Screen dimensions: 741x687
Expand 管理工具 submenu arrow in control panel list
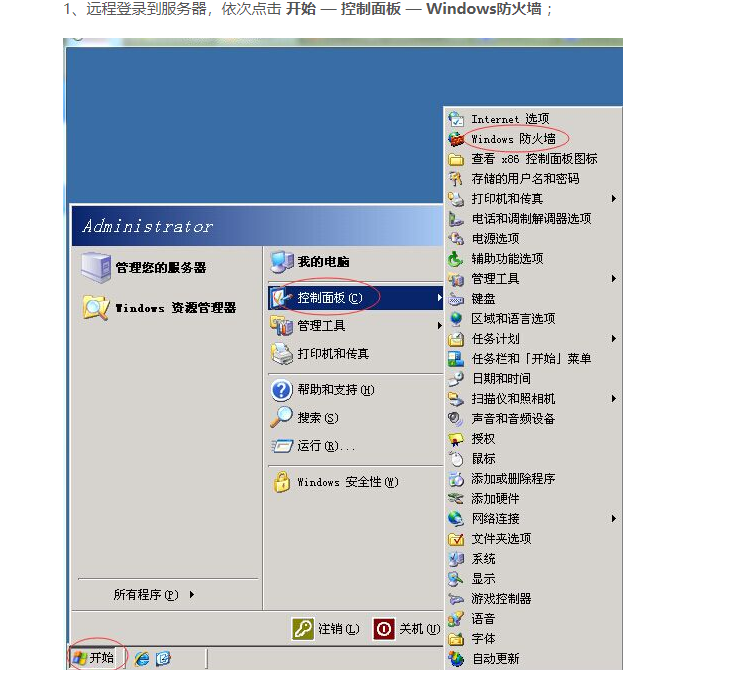pyautogui.click(x=613, y=279)
